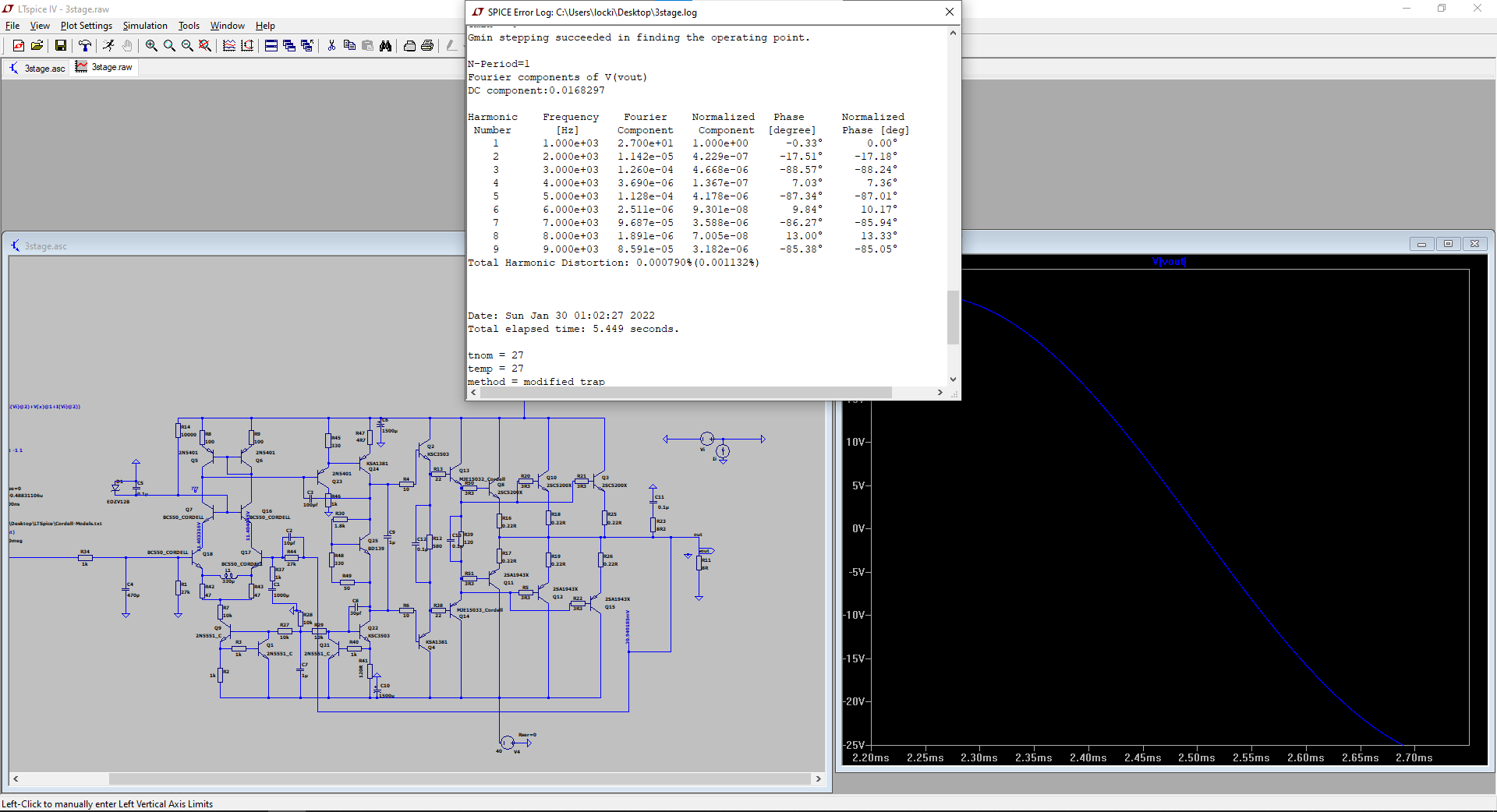Restore the waveform plot child window

[1448, 244]
